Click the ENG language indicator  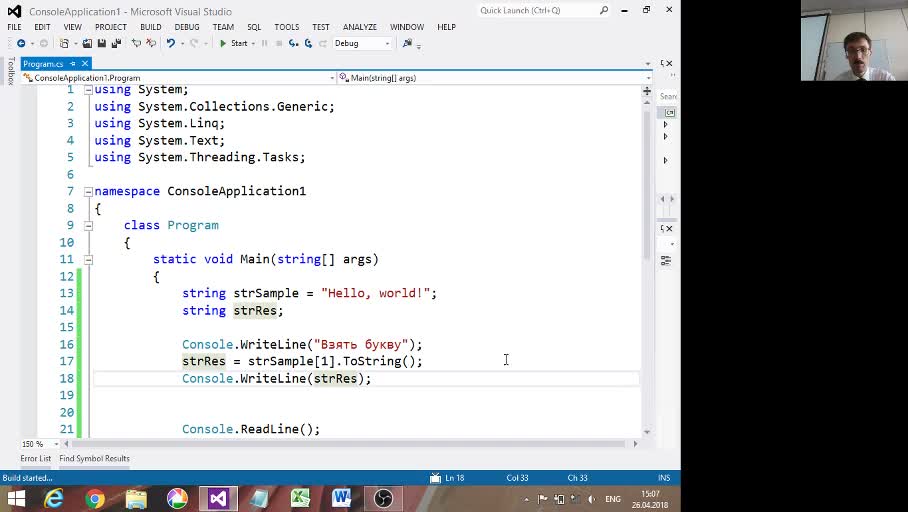pyautogui.click(x=613, y=499)
